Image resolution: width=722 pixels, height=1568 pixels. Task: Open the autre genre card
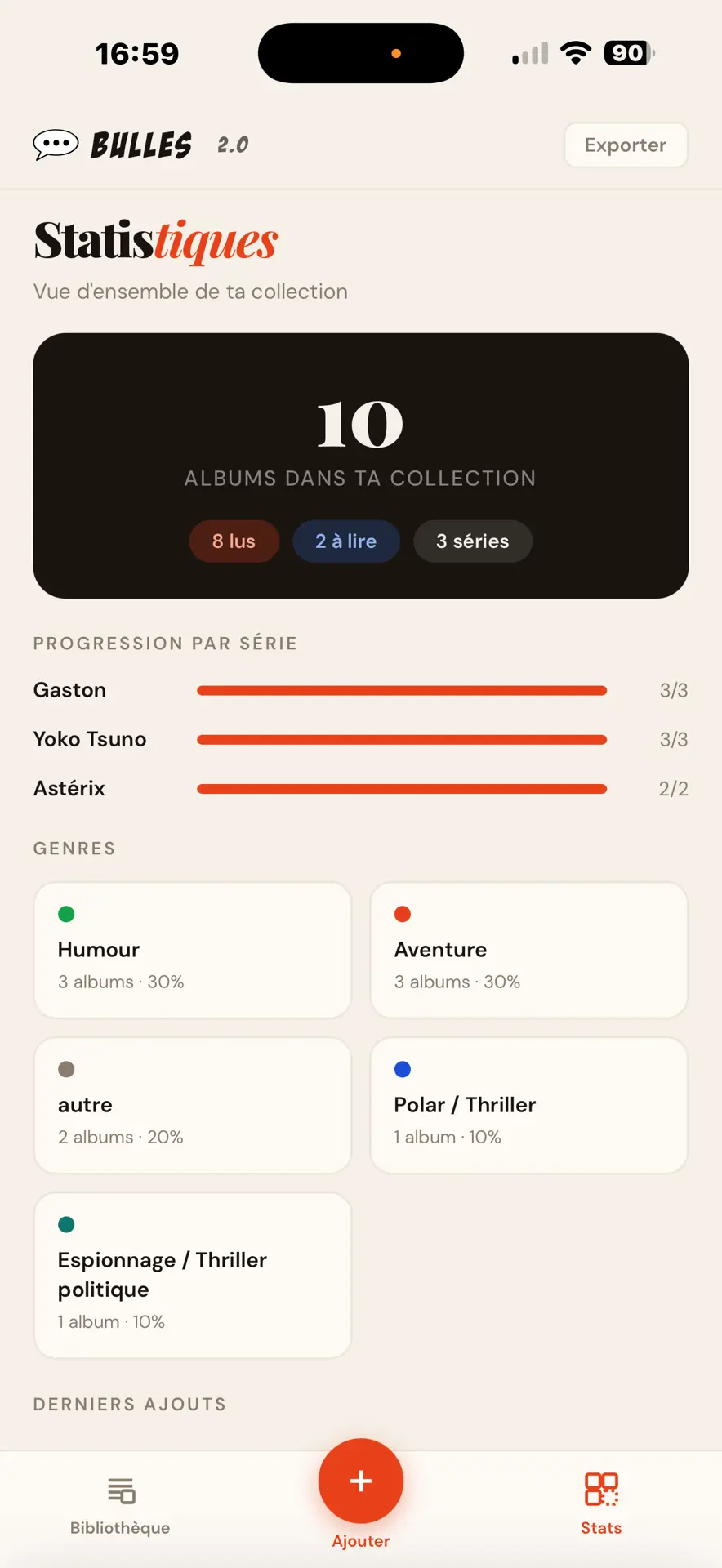point(193,1105)
